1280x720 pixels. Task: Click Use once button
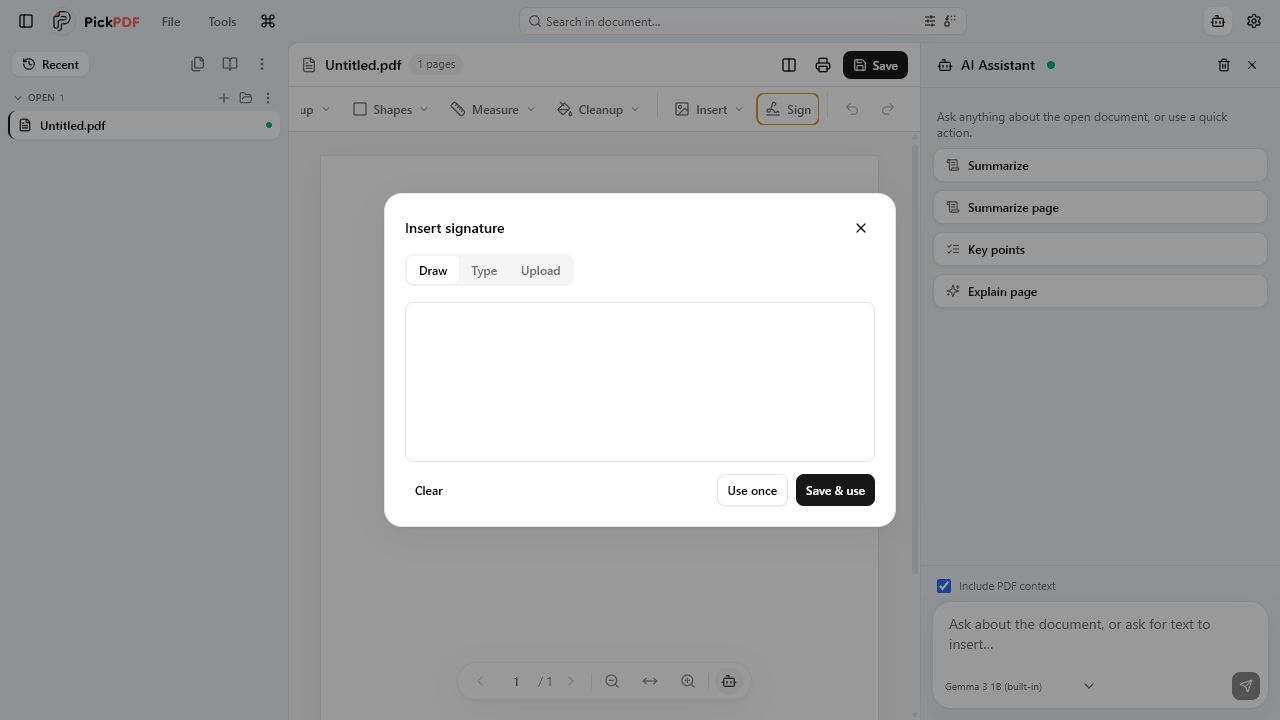[752, 490]
